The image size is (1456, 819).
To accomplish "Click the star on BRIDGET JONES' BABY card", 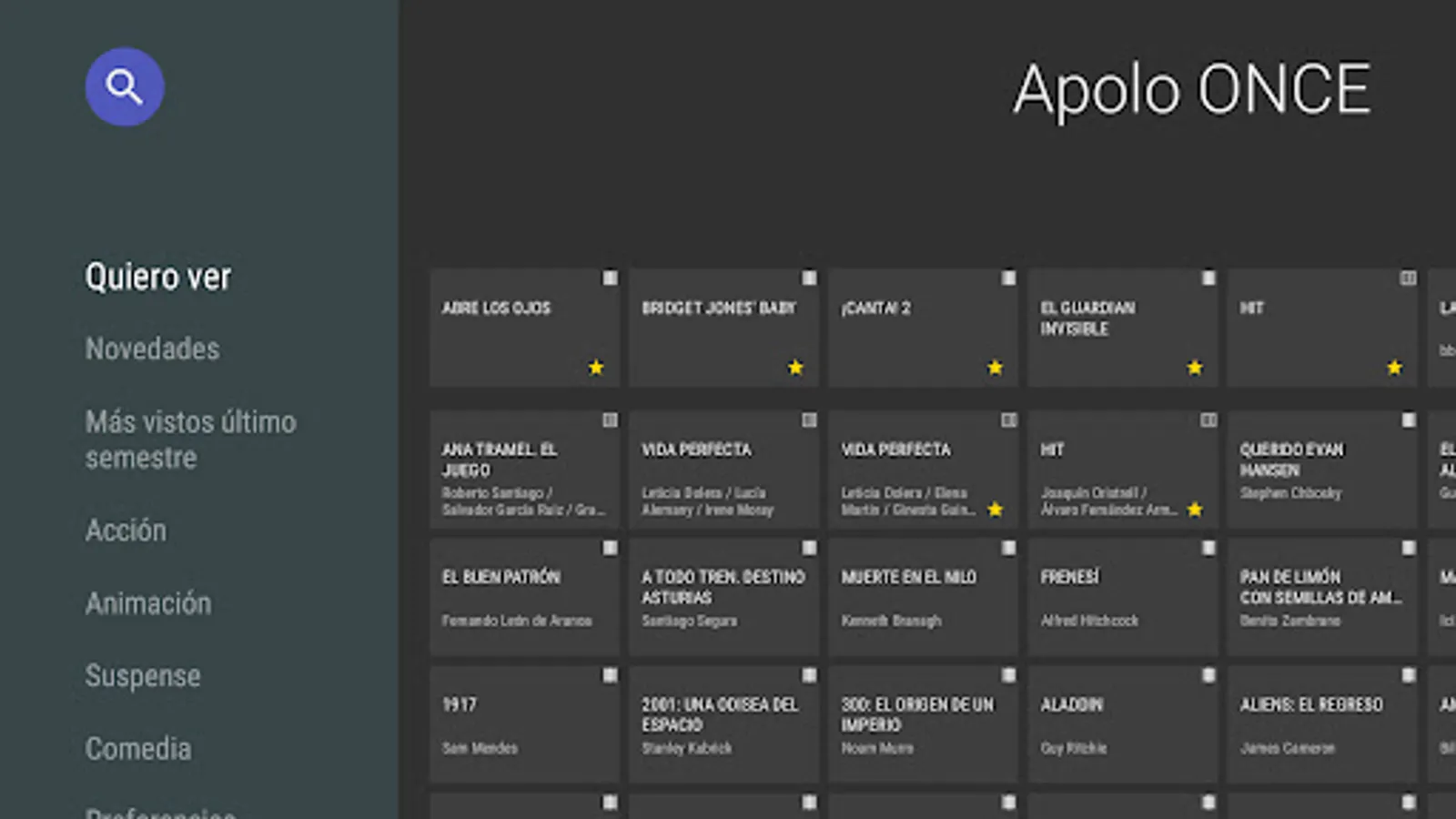I will pyautogui.click(x=795, y=368).
